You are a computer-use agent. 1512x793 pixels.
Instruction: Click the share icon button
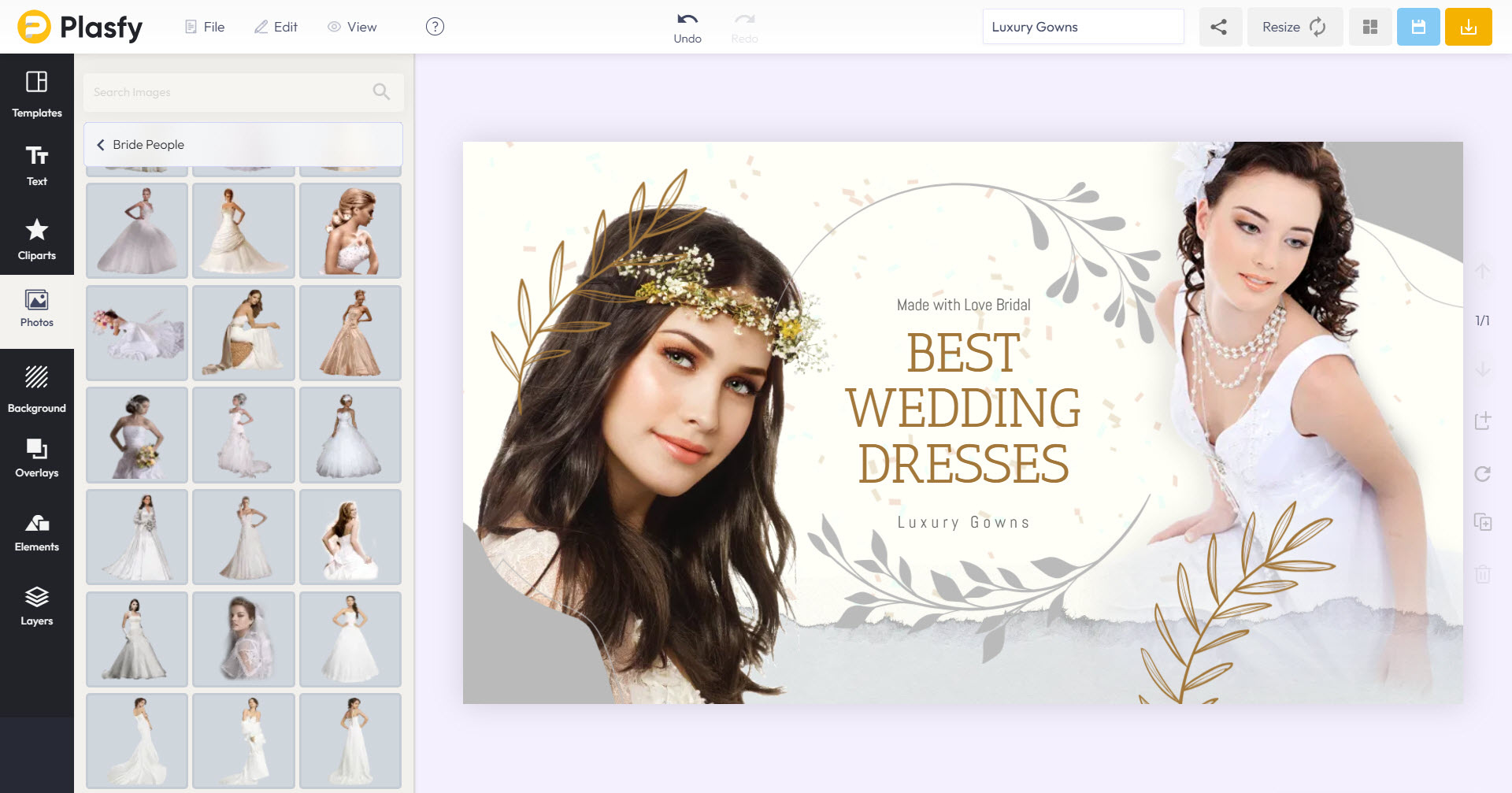[x=1220, y=27]
